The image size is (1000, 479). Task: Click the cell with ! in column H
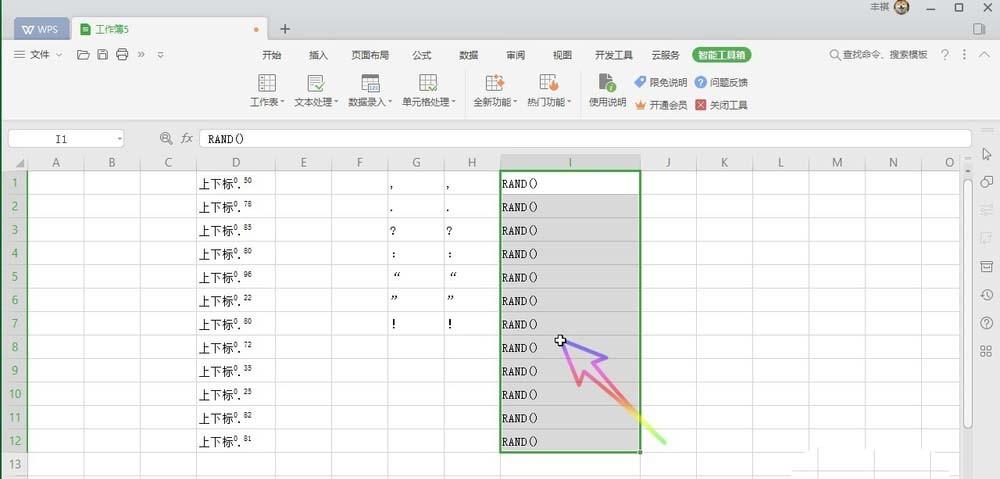(x=472, y=324)
